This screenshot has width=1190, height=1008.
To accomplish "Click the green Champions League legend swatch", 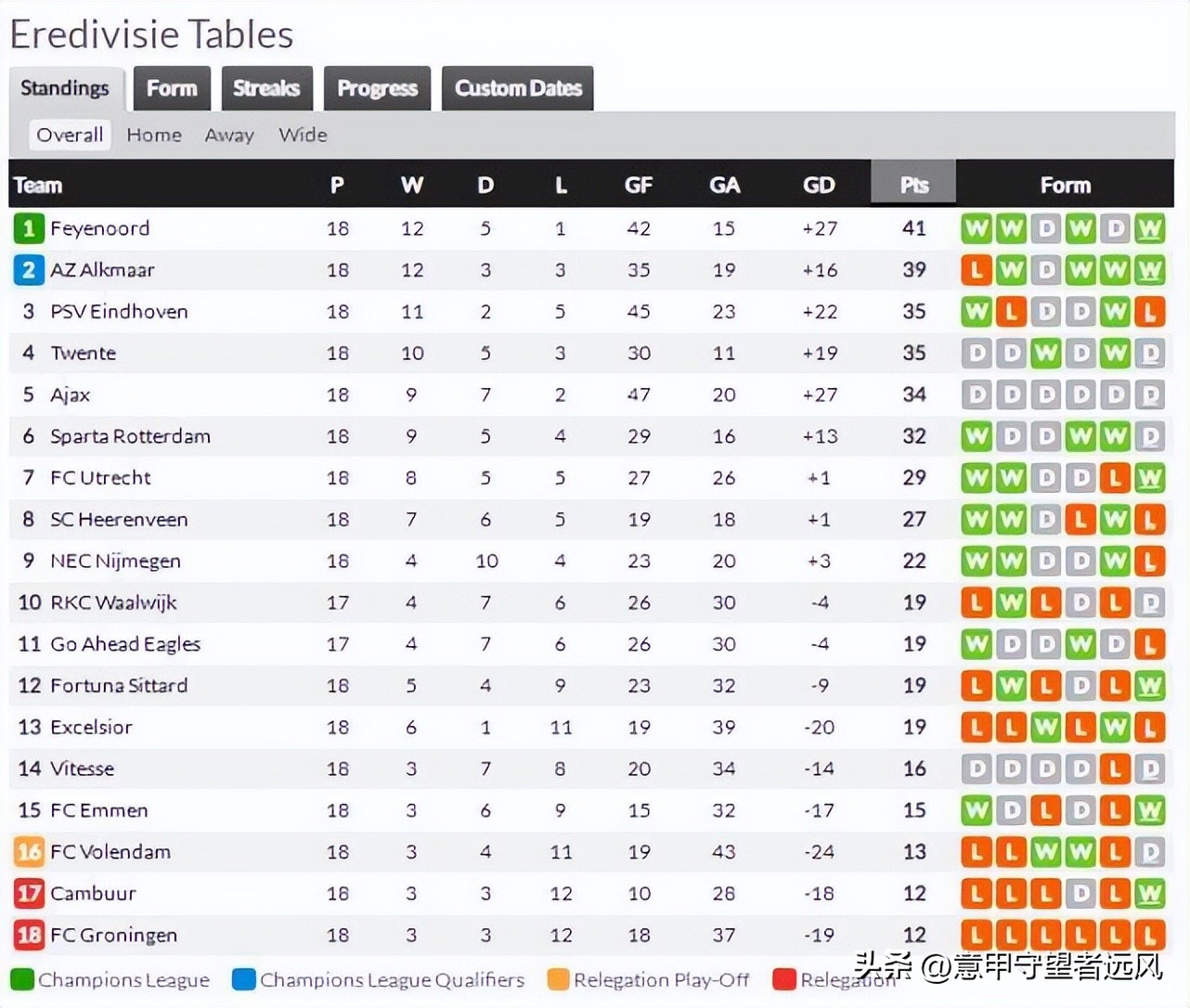I will point(21,979).
